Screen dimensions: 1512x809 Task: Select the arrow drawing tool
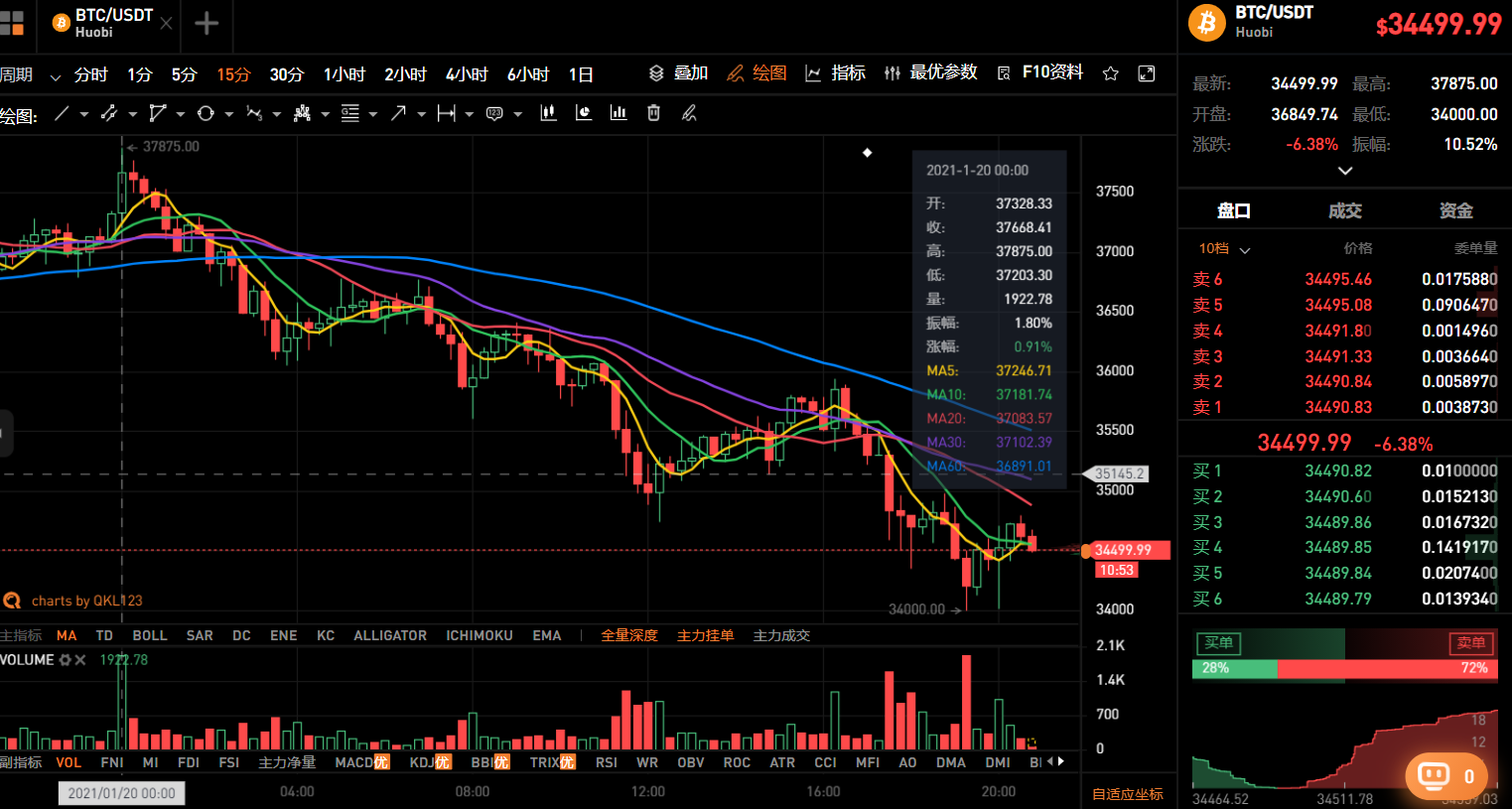click(398, 114)
